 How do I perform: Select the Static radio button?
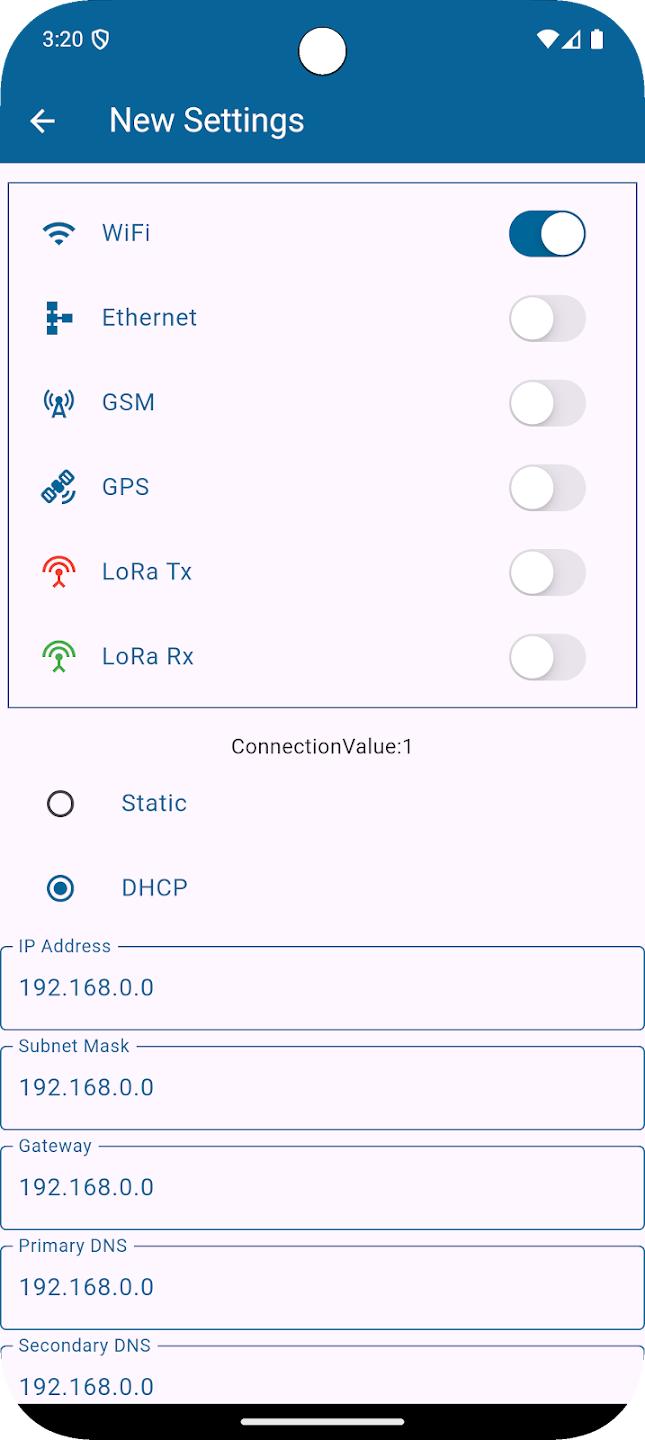60,803
